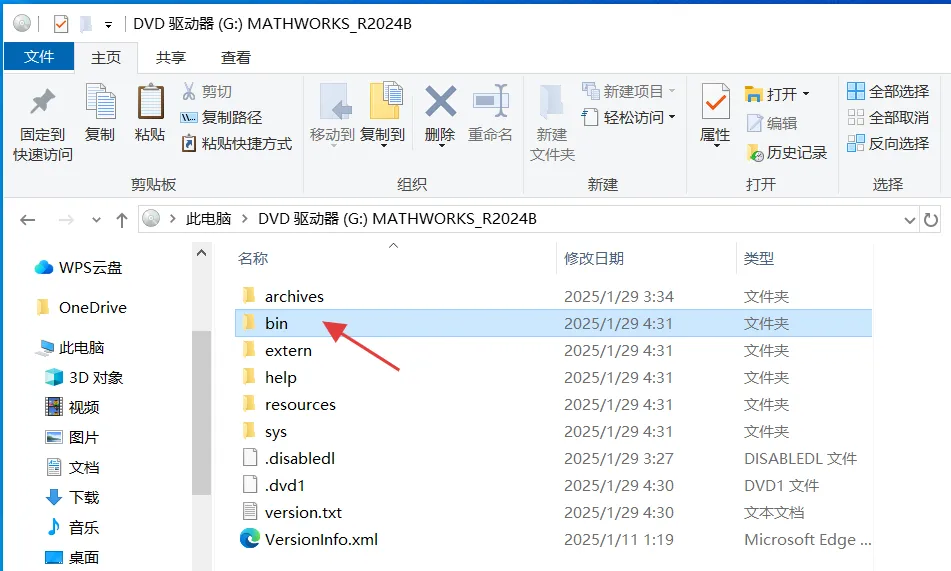Click Paste Shortcut (粘贴快捷方式)
This screenshot has height=571, width=951.
[x=237, y=143]
